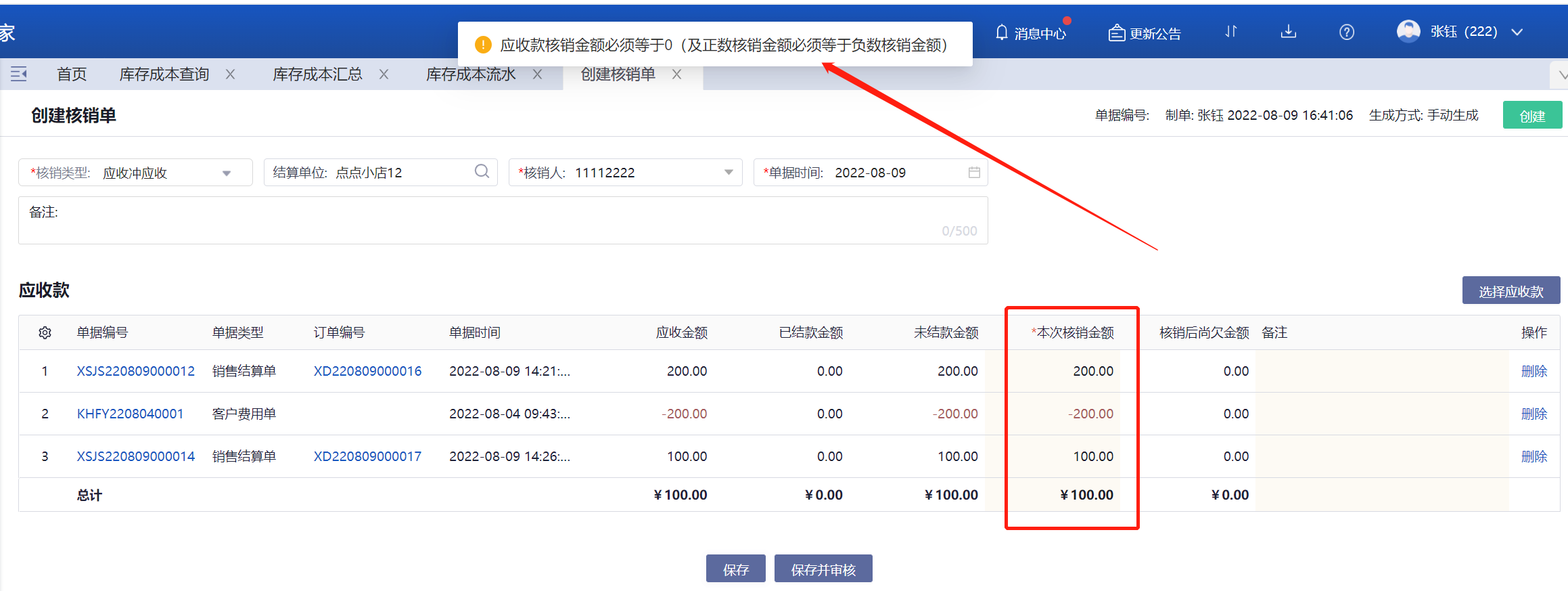
Task: Collapse the sidebar menu icon
Action: coord(19,74)
